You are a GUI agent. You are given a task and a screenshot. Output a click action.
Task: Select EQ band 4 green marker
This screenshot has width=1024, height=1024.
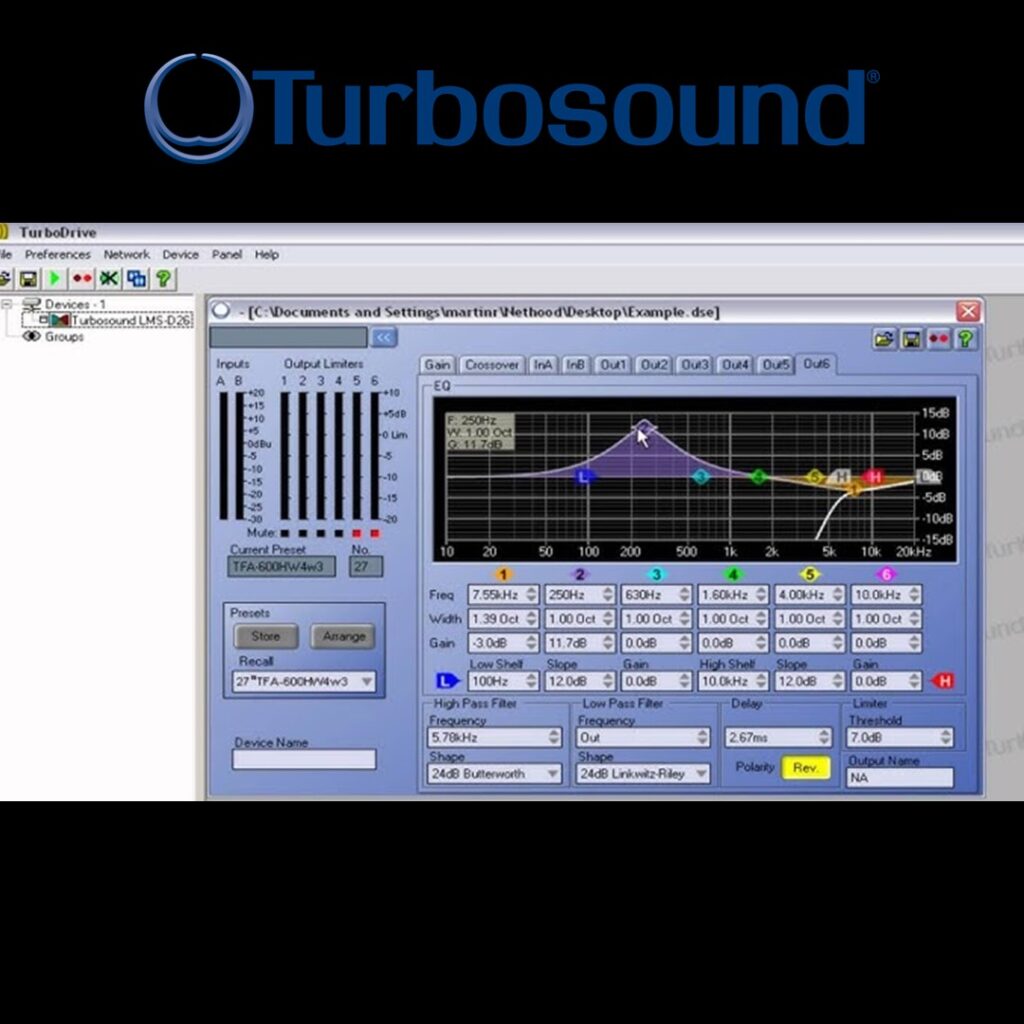(733, 574)
